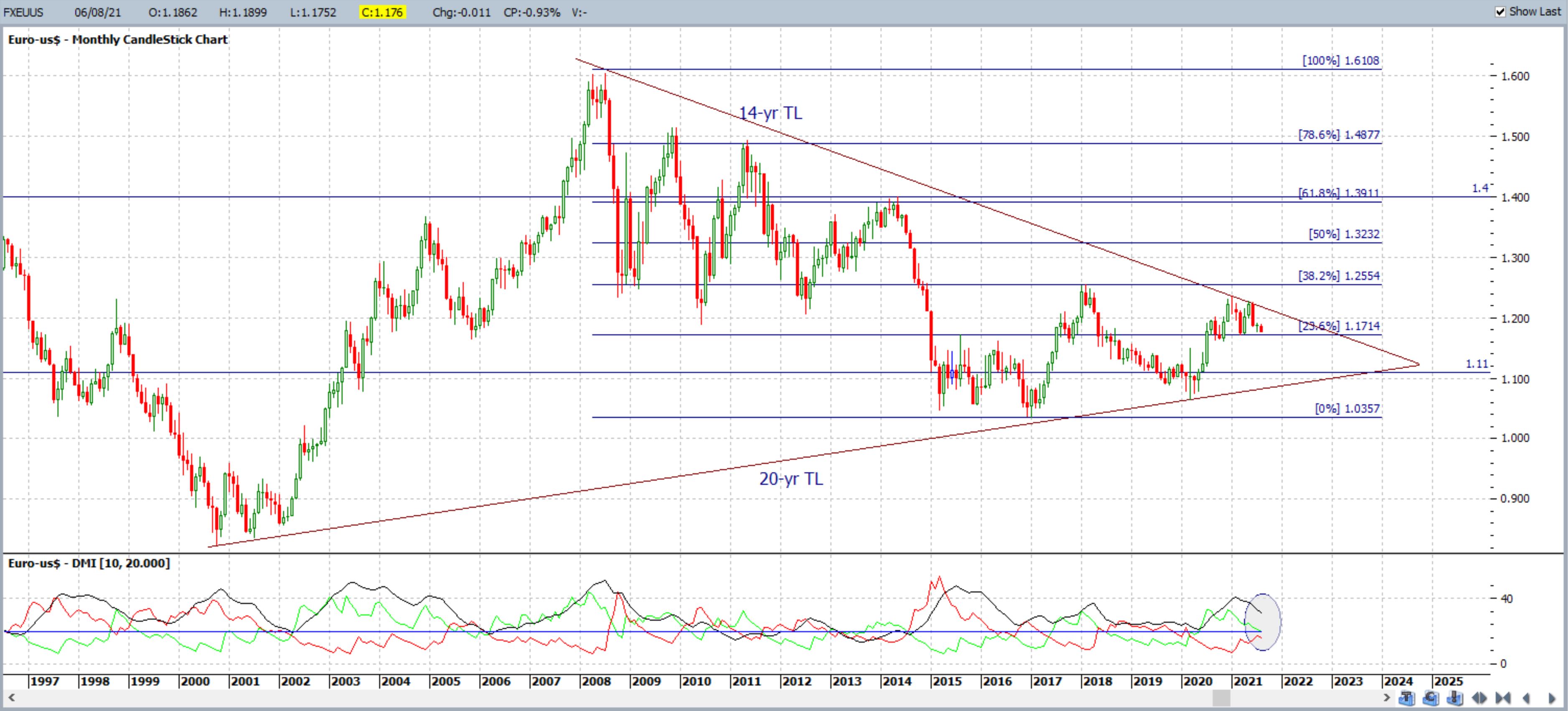Click the '14-yr TL' trendline annotation

click(770, 112)
